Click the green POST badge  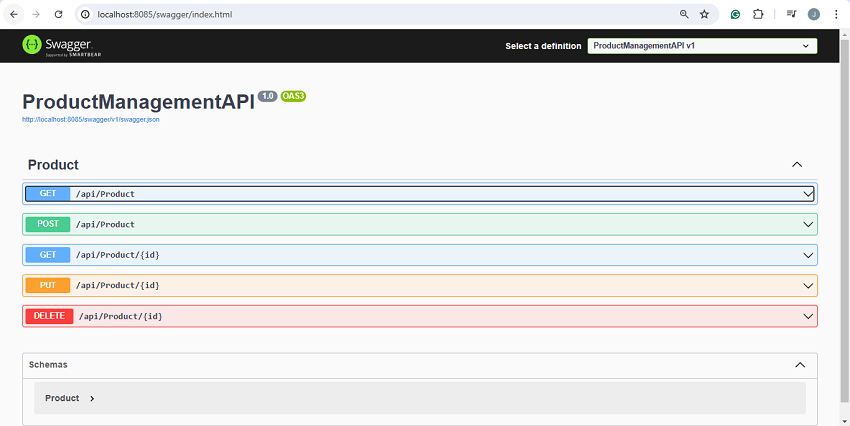[48, 224]
